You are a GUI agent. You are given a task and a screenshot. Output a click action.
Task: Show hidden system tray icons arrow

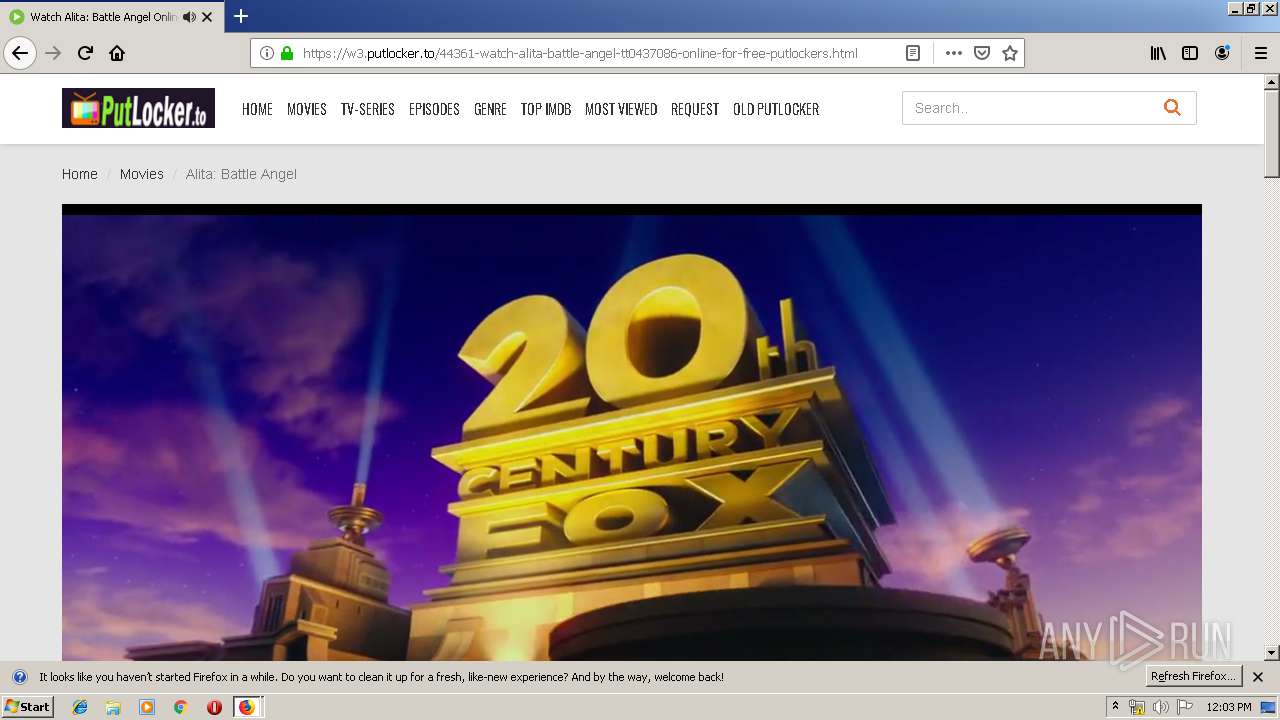[1115, 706]
